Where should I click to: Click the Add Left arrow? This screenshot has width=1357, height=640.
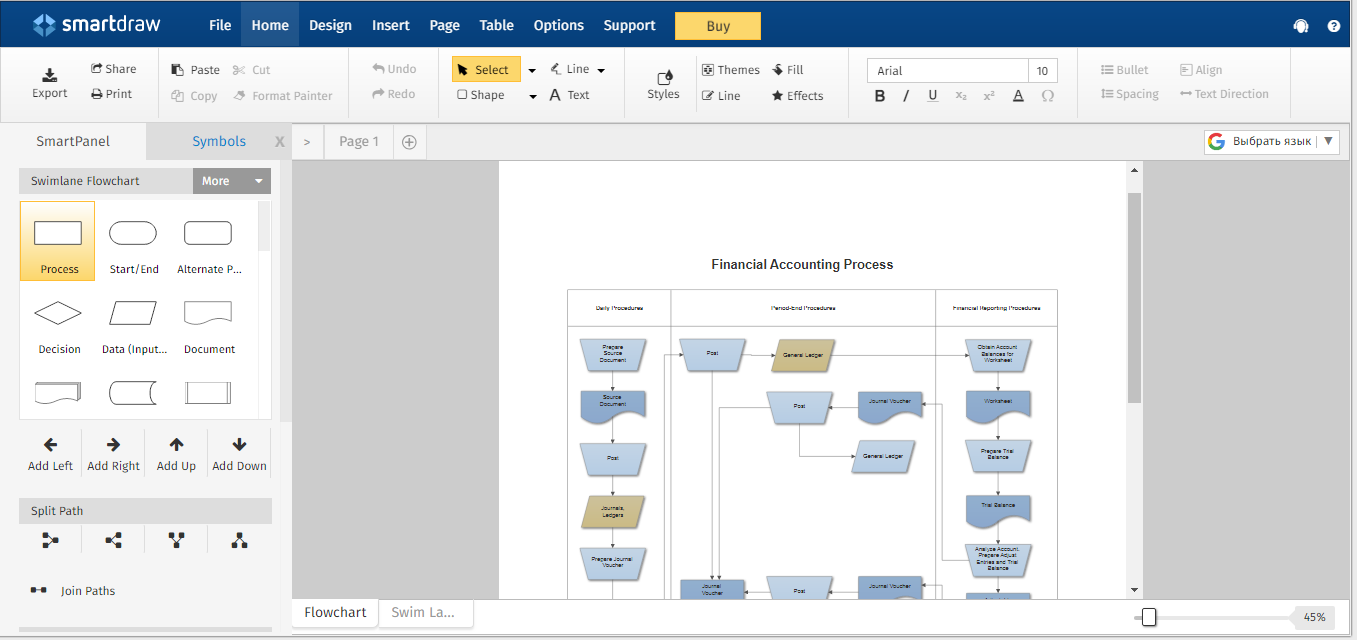pos(50,445)
